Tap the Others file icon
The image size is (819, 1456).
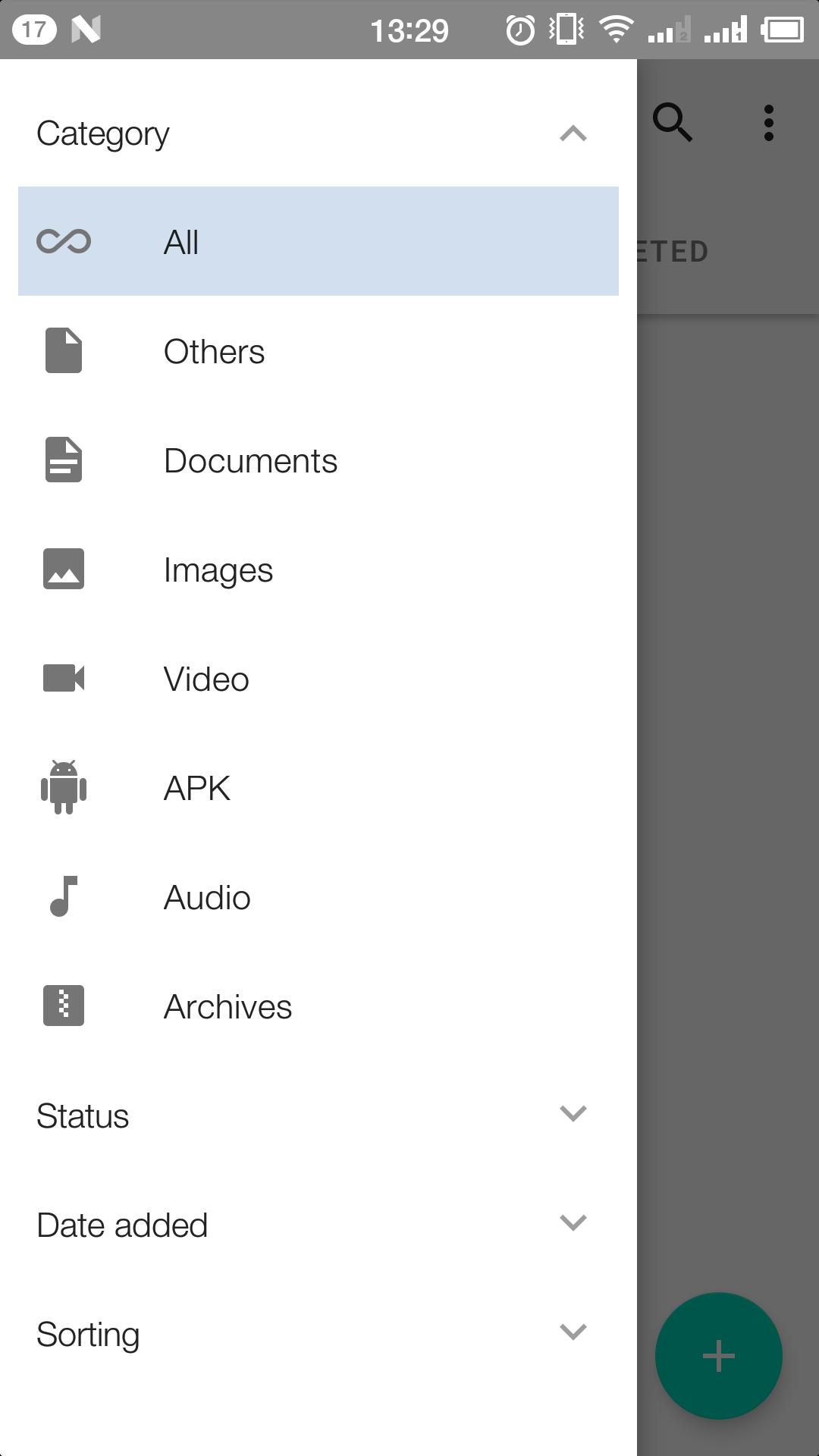[x=64, y=350]
